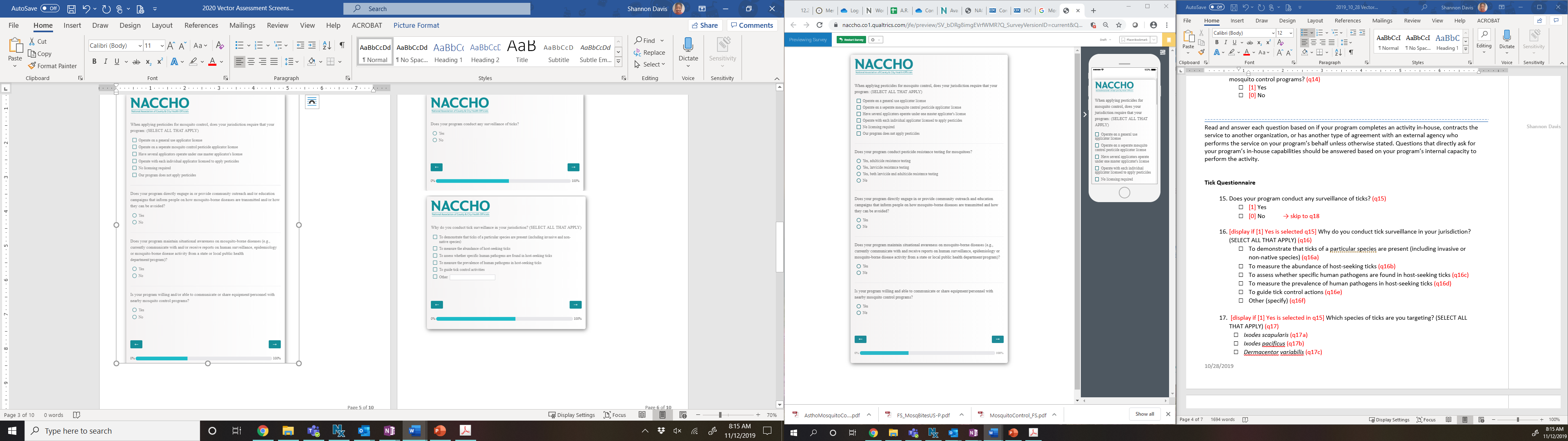The height and width of the screenshot is (441, 1568).
Task: Click Chrome's page reload button
Action: click(x=819, y=25)
